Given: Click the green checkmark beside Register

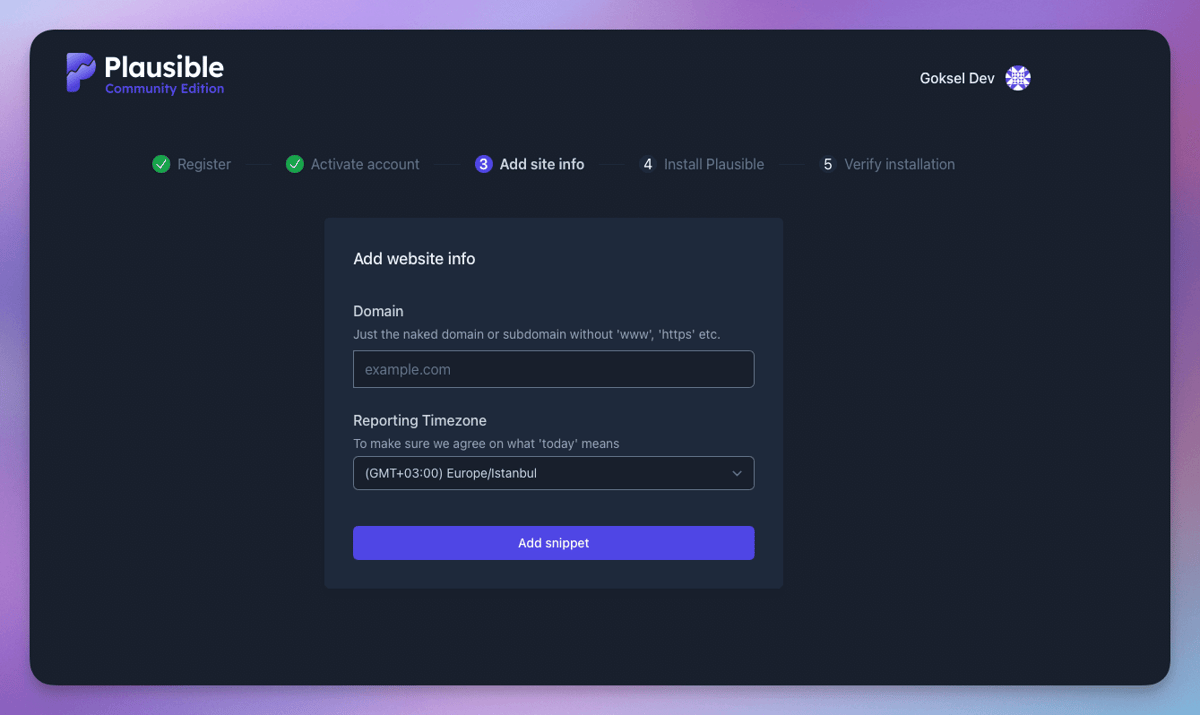Looking at the screenshot, I should coord(161,164).
